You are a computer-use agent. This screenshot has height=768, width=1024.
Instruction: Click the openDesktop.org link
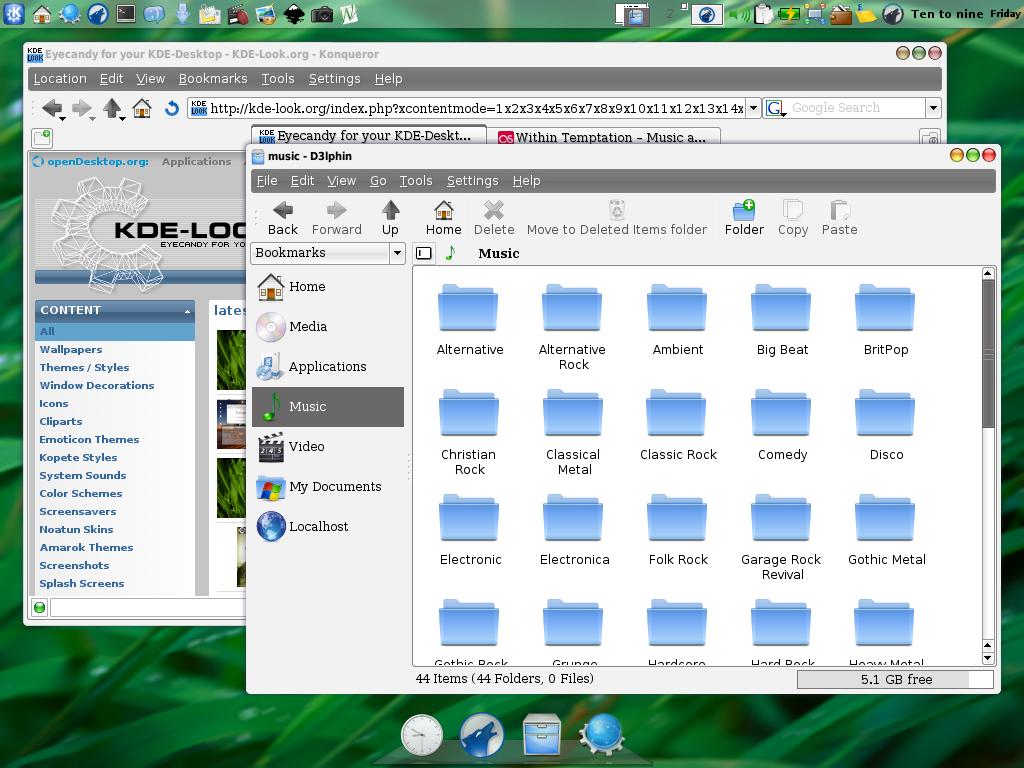97,161
